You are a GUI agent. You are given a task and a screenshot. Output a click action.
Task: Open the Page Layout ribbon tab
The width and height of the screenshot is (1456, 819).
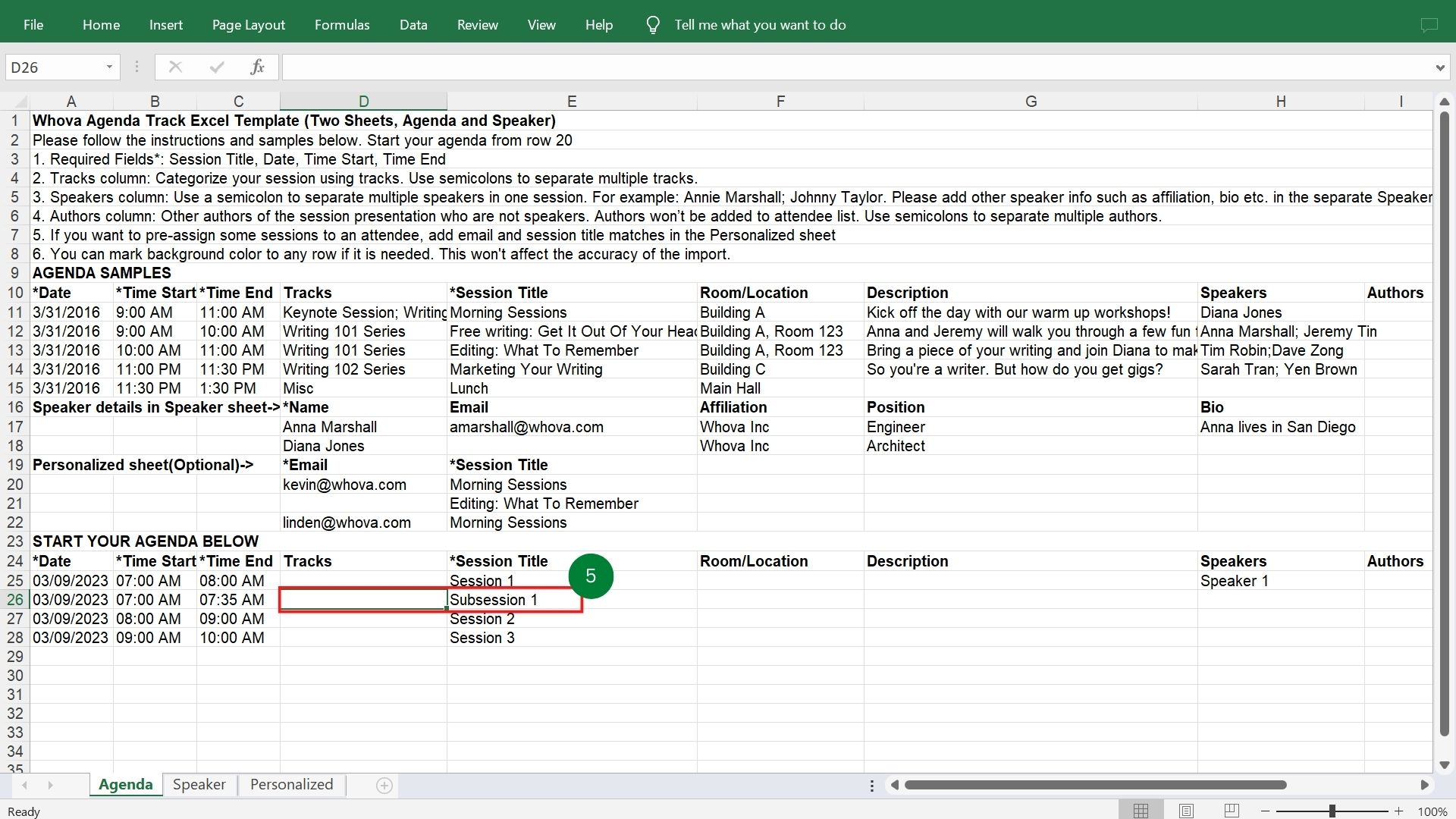click(248, 25)
